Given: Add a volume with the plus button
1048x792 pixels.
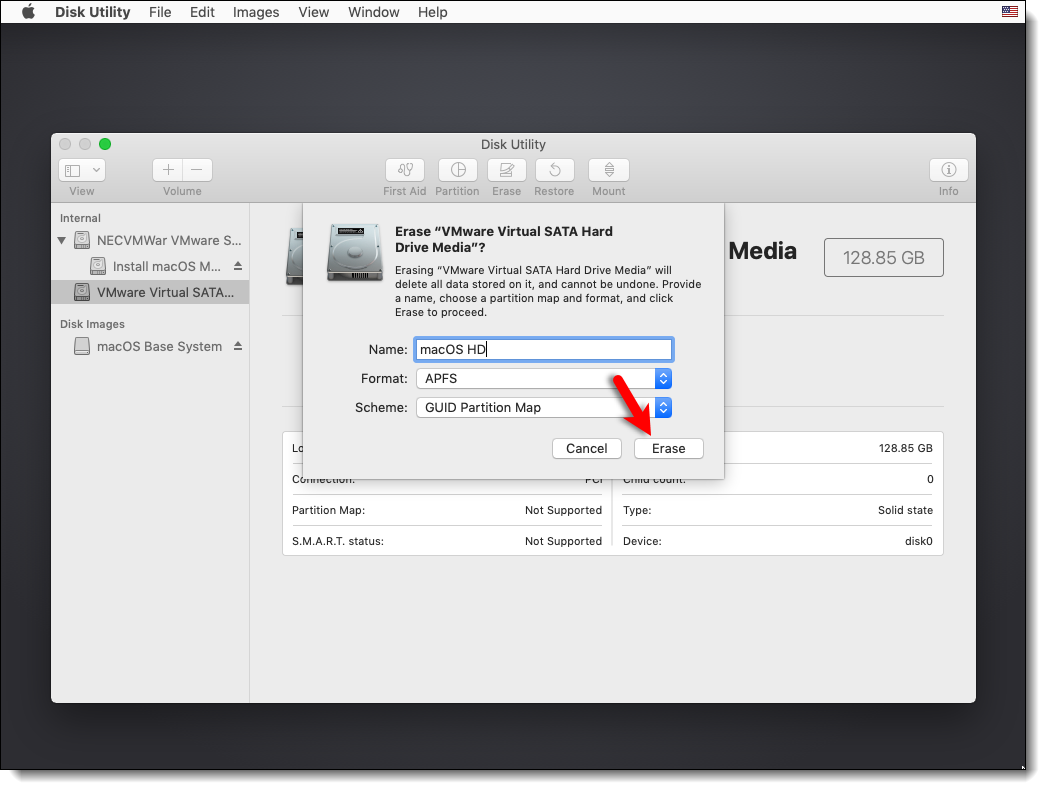Looking at the screenshot, I should pos(168,170).
